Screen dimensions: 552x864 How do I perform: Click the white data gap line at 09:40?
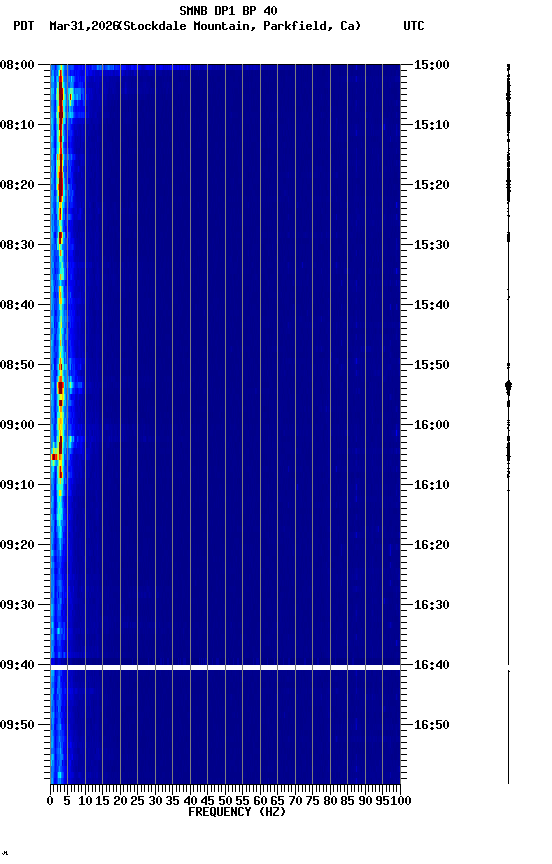[x=225, y=668]
